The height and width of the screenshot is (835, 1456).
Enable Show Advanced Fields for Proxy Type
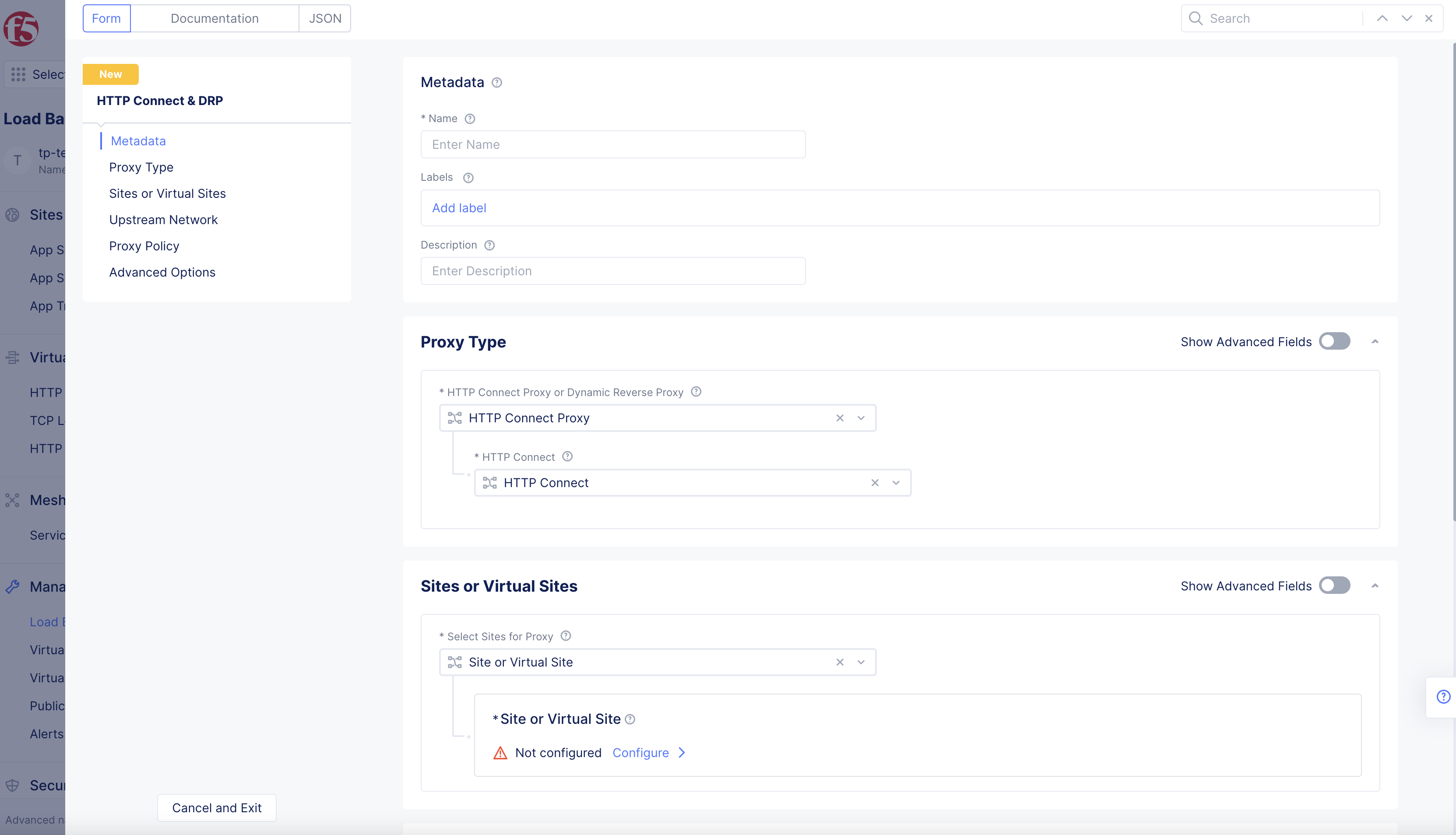pos(1334,342)
